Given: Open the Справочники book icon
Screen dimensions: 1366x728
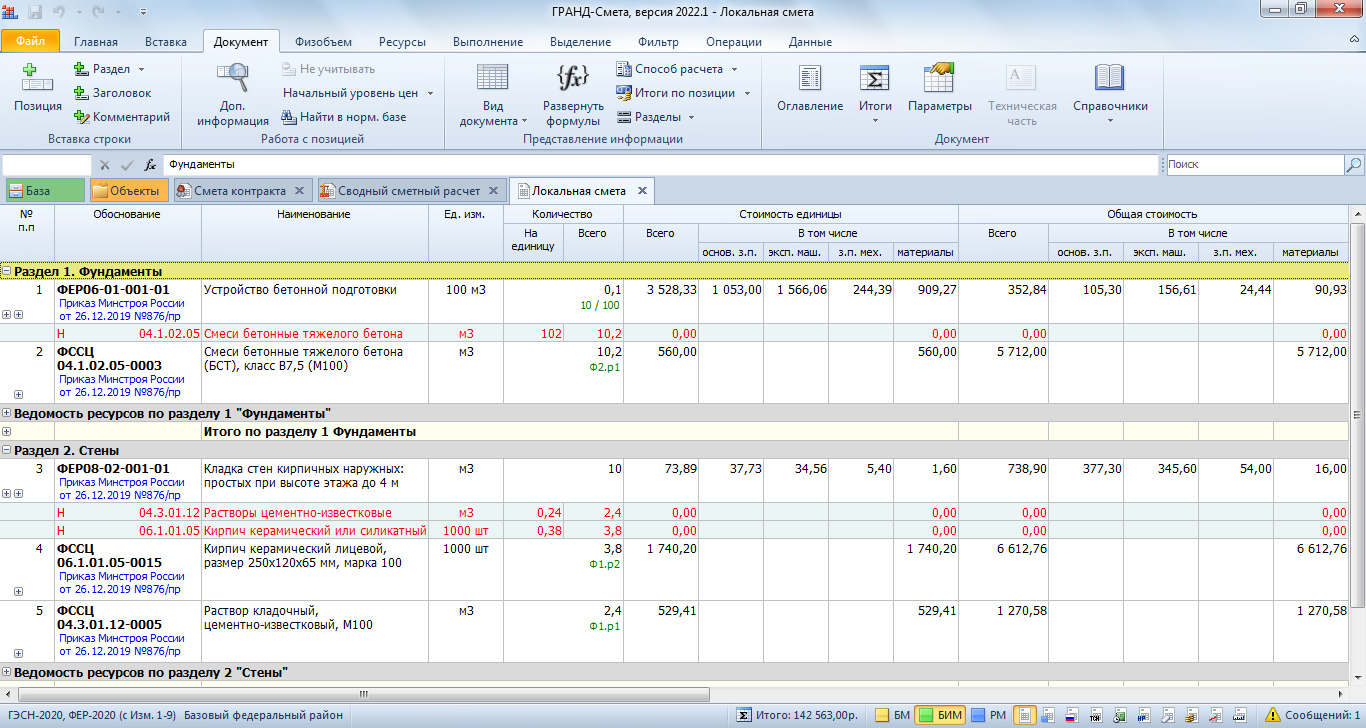Looking at the screenshot, I should click(1110, 77).
